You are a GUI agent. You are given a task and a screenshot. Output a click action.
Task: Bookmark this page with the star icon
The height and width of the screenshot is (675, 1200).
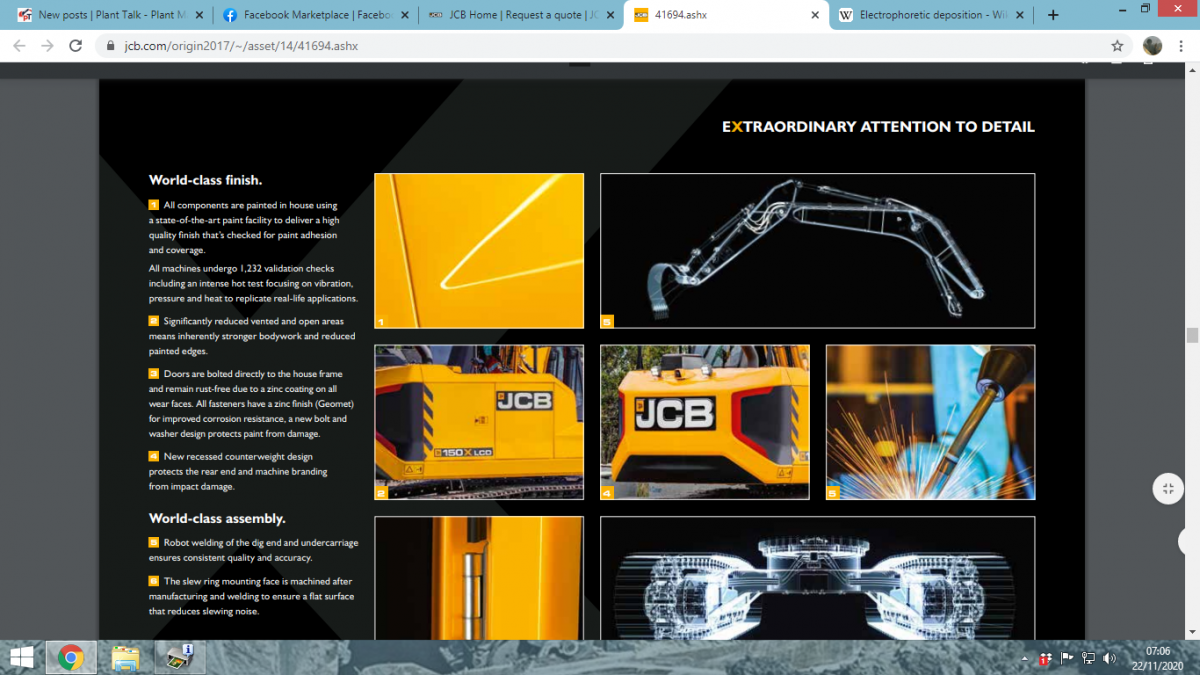(x=1117, y=46)
